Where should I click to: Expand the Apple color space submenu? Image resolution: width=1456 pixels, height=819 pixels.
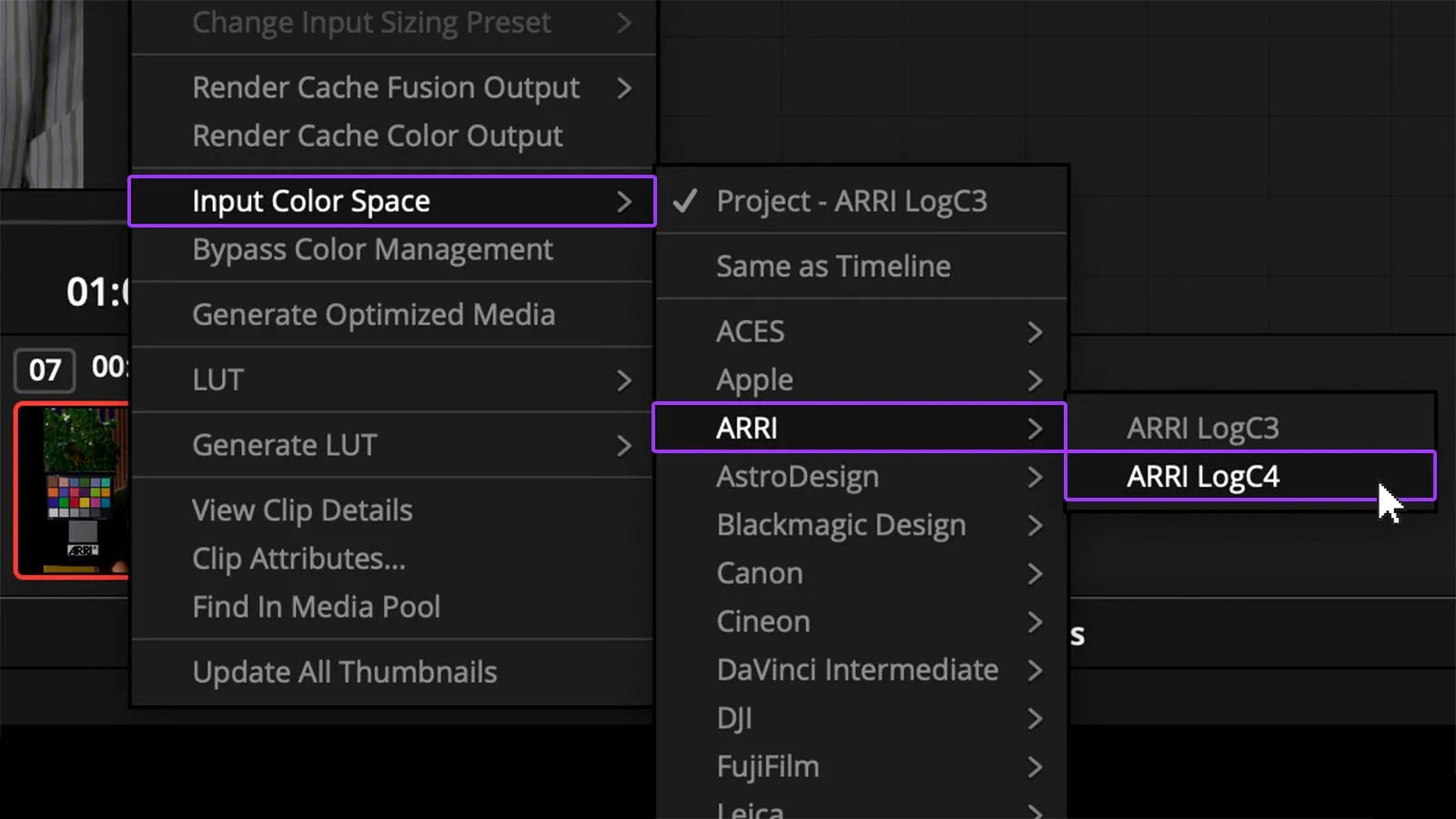(x=861, y=379)
